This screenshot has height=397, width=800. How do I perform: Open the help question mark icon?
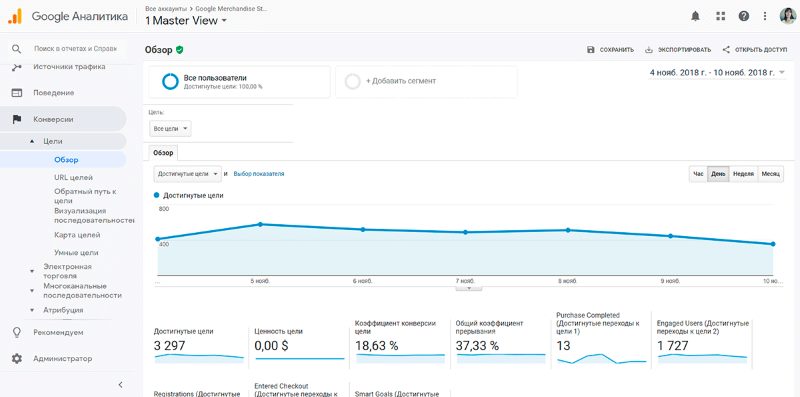pos(743,16)
